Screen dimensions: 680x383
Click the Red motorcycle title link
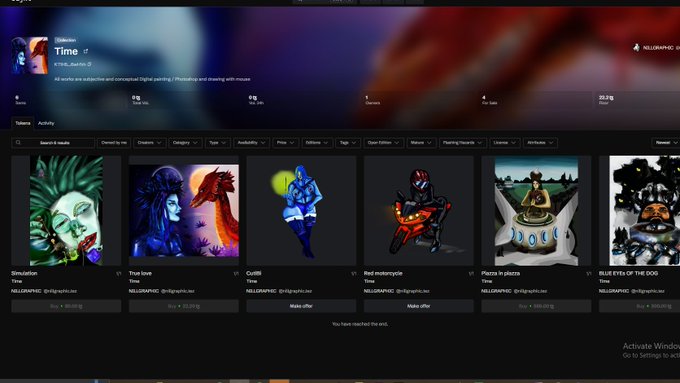pyautogui.click(x=383, y=273)
